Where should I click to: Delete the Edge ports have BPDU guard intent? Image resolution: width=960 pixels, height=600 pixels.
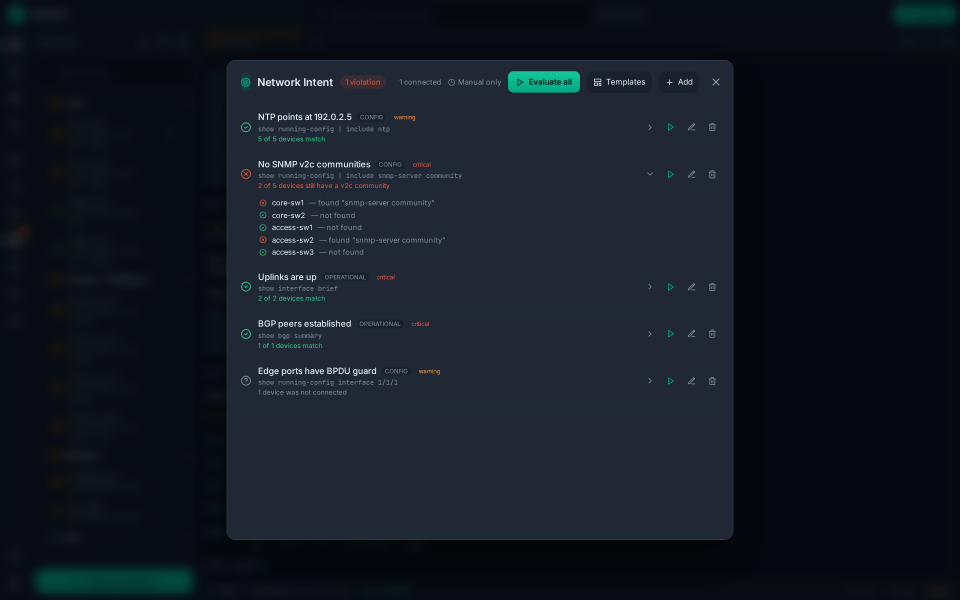[x=712, y=381]
